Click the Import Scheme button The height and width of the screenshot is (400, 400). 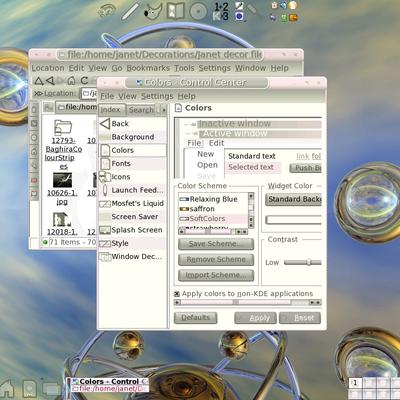tap(216, 275)
